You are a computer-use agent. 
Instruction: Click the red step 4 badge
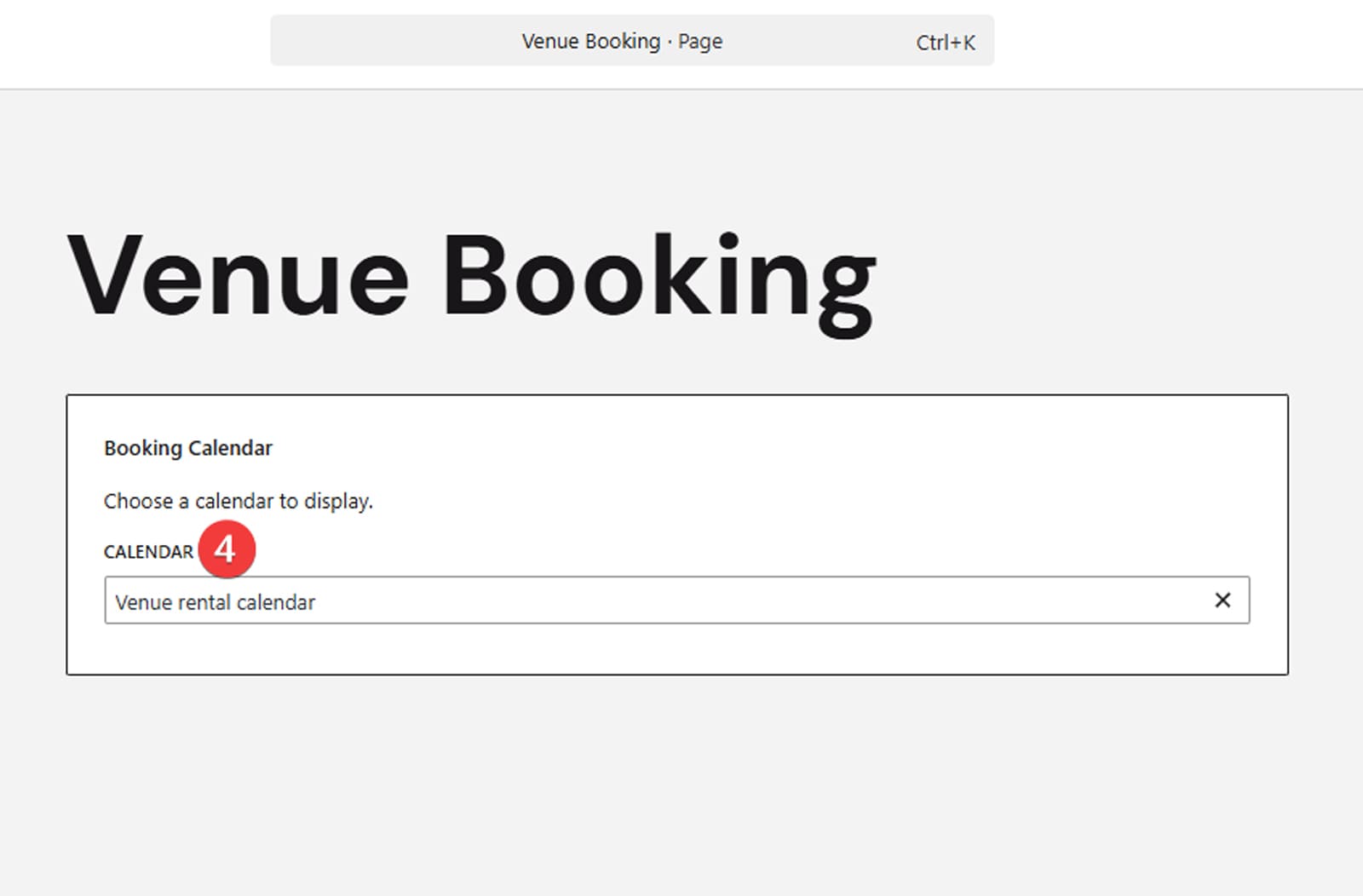(226, 549)
